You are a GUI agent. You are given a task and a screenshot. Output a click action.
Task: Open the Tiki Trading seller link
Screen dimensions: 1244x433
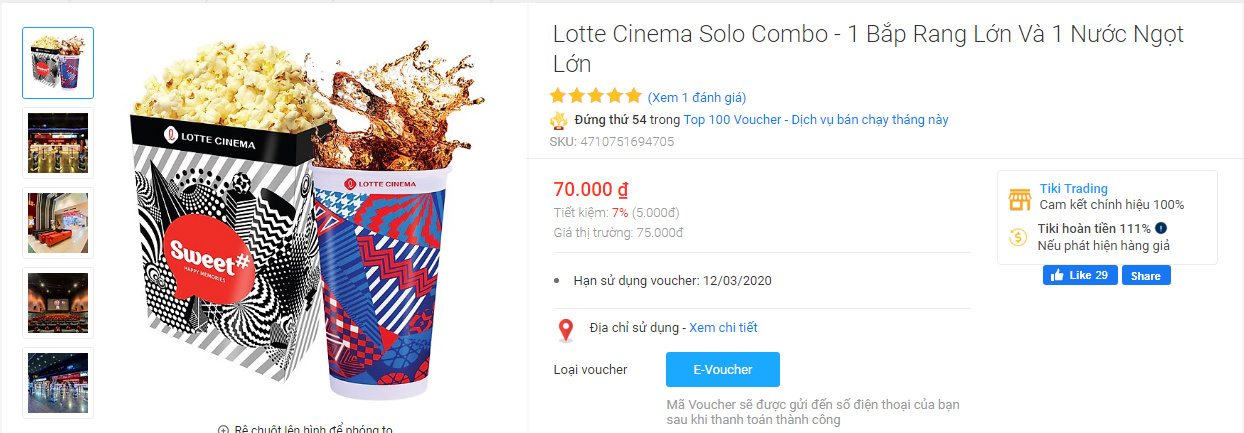[1073, 189]
